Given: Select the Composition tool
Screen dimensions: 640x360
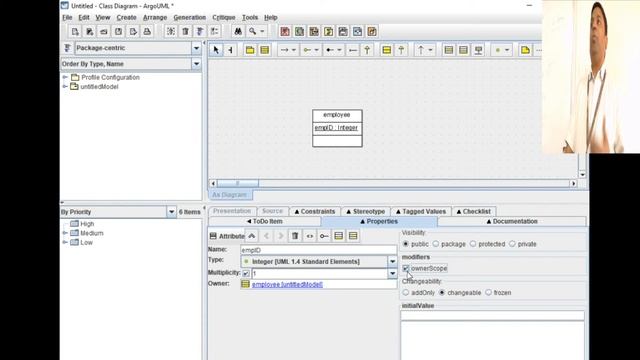Looking at the screenshot, I should [330, 50].
